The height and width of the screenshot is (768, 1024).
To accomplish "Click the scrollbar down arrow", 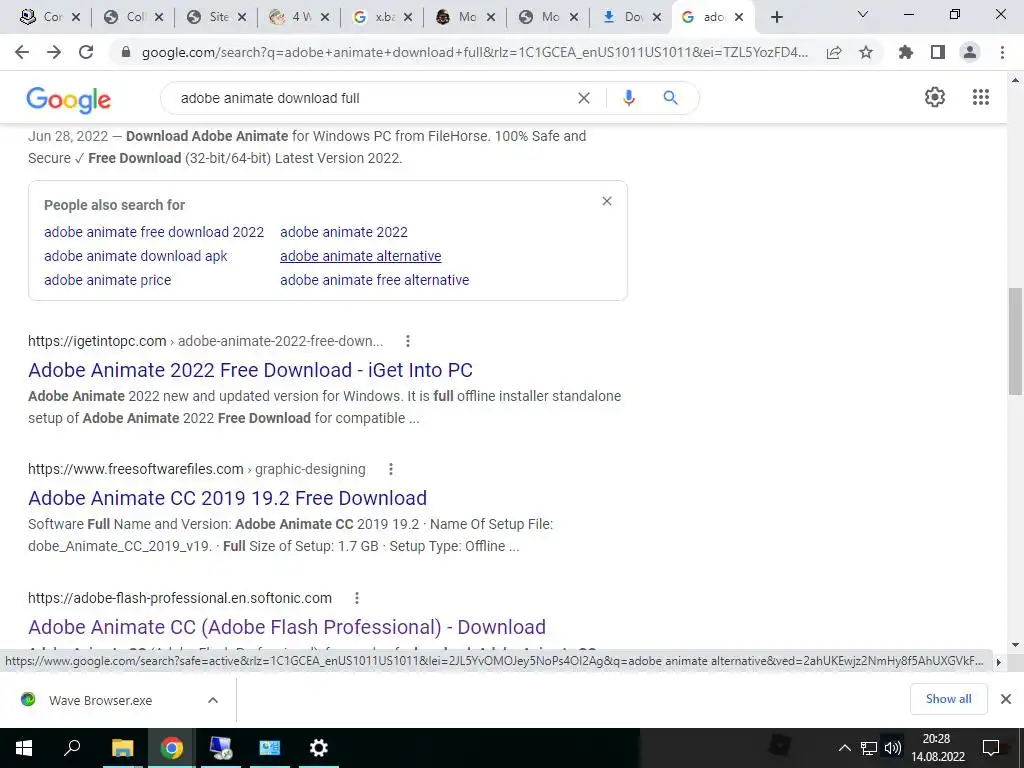I will (1015, 645).
